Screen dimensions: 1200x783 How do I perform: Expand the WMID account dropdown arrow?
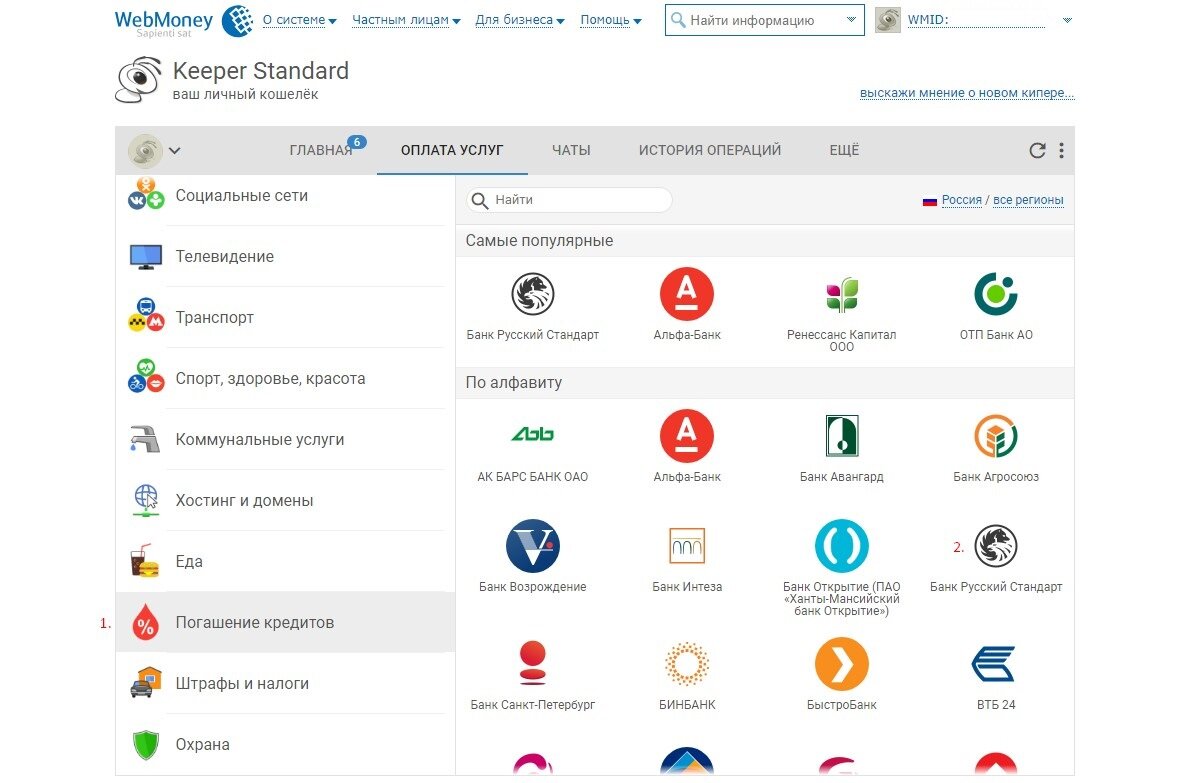(1067, 20)
